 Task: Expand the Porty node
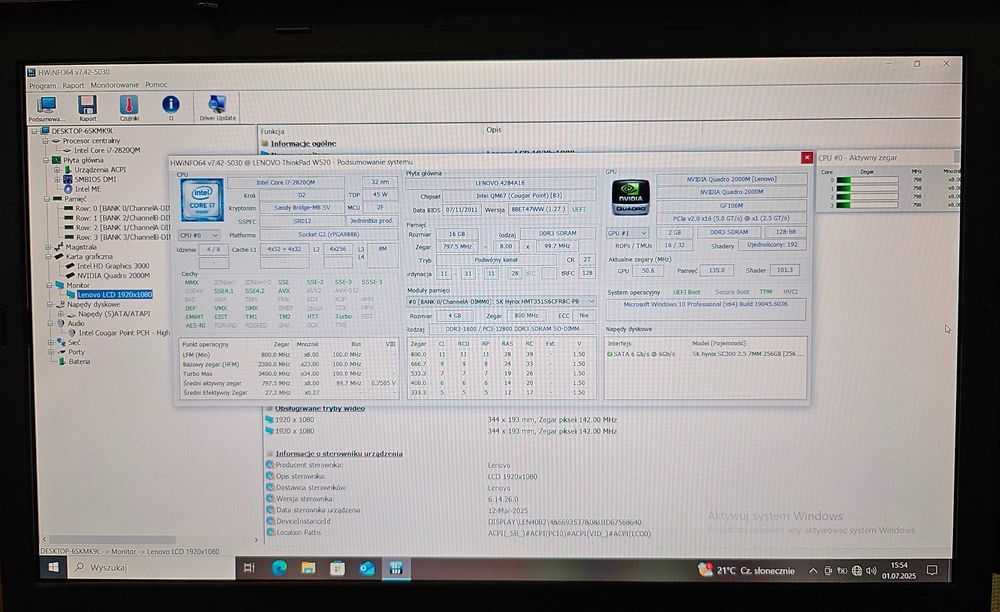[x=50, y=352]
